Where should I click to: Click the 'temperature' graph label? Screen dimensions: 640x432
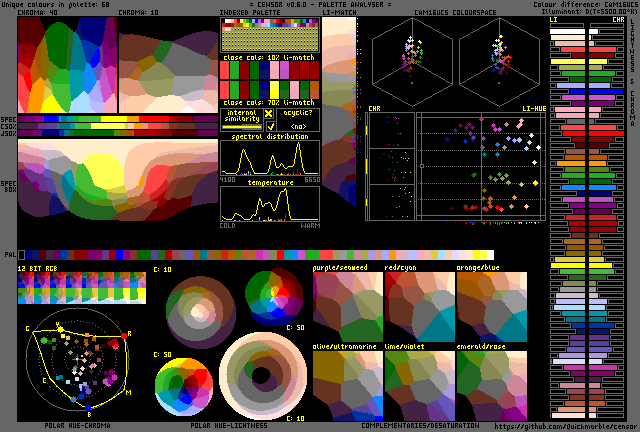270,182
